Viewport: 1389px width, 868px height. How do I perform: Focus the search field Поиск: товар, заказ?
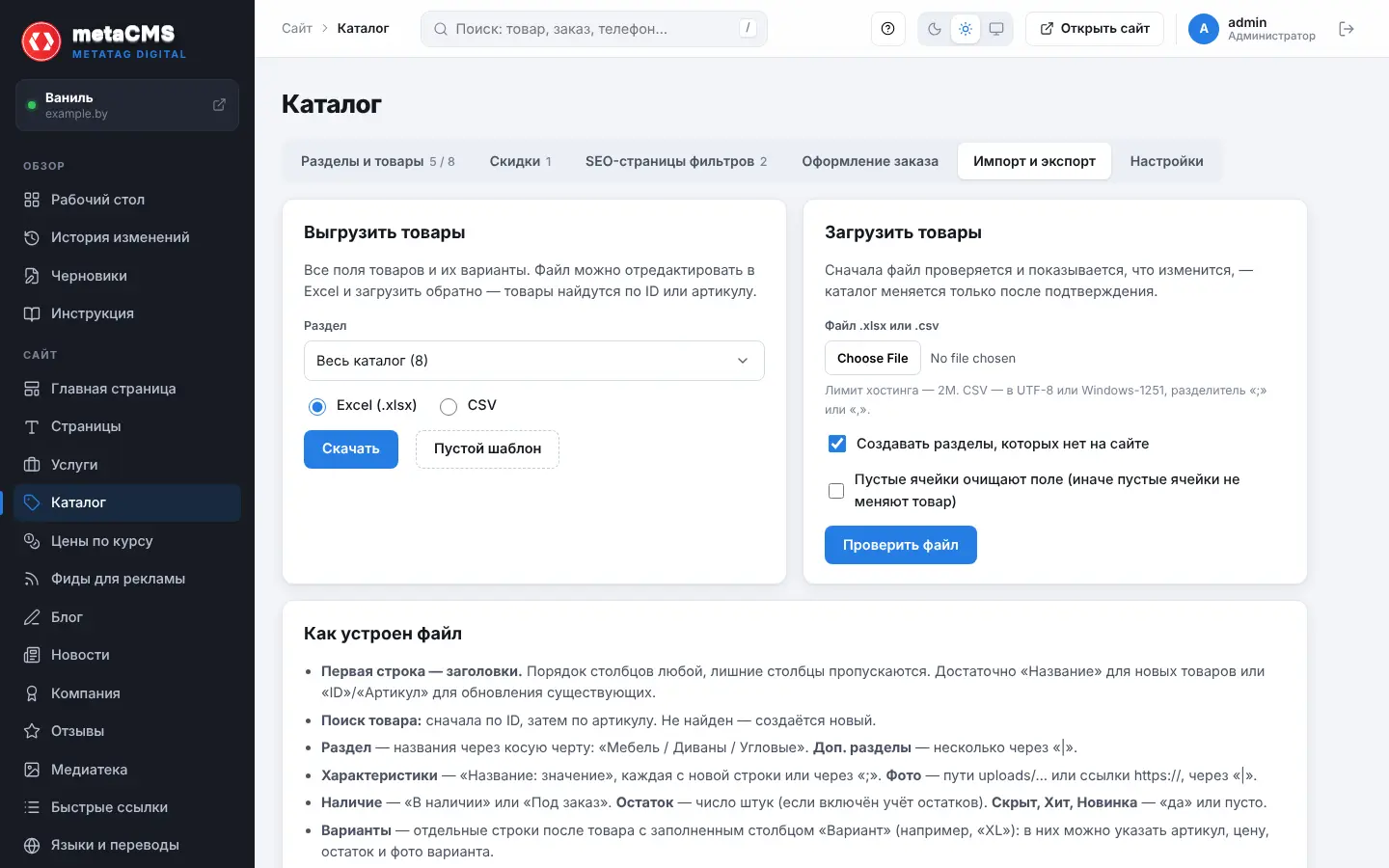point(594,29)
